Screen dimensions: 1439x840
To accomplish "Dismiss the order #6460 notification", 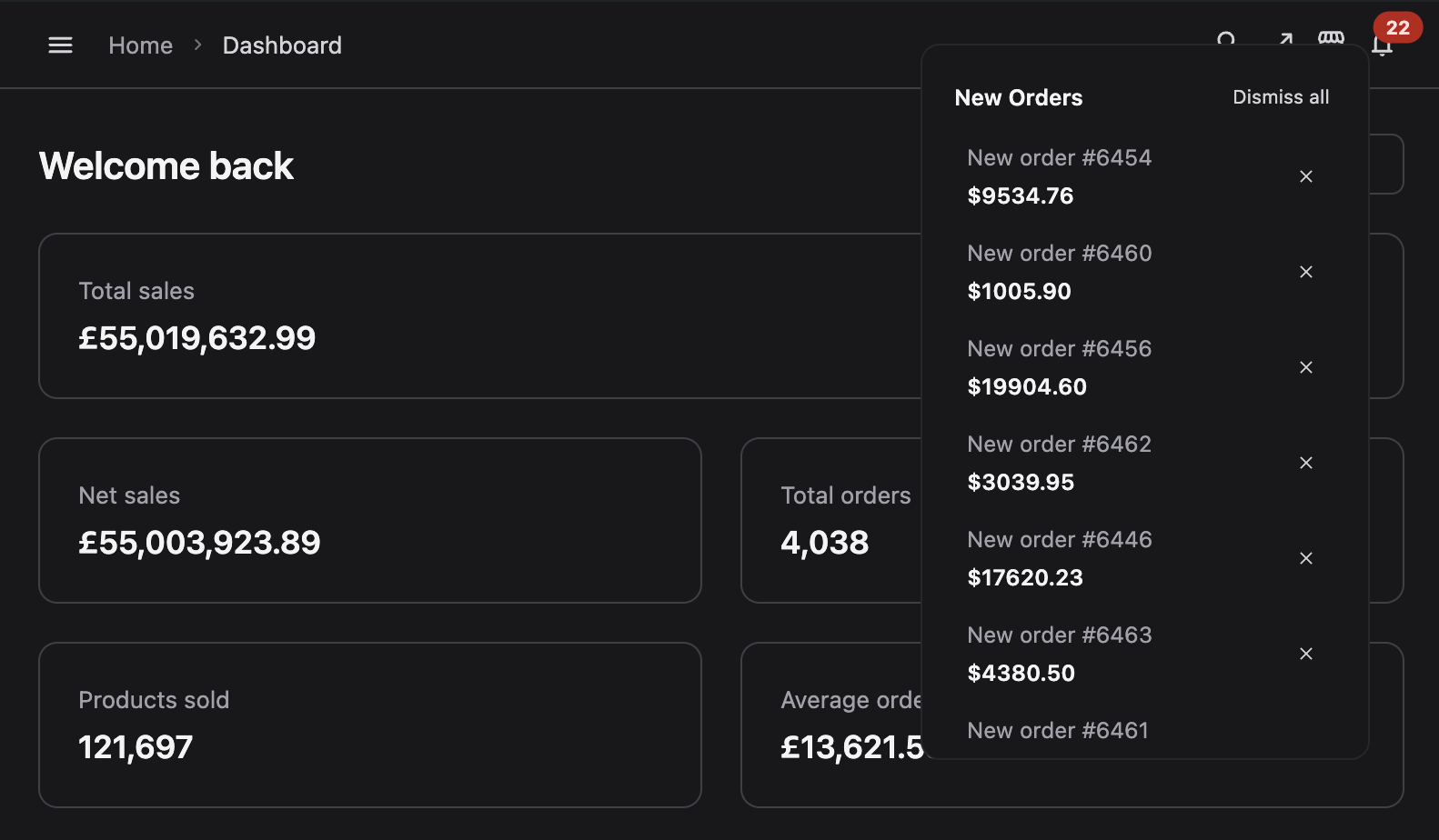I will click(x=1306, y=272).
